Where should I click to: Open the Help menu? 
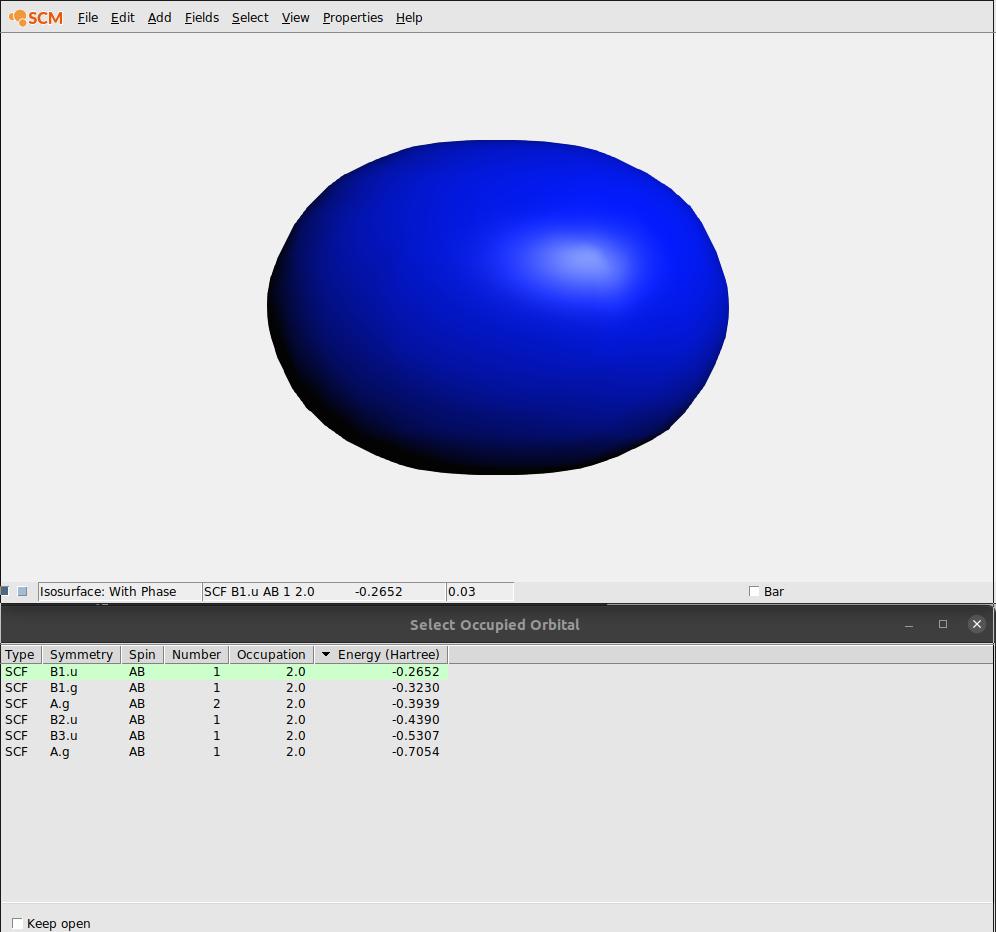[x=408, y=17]
